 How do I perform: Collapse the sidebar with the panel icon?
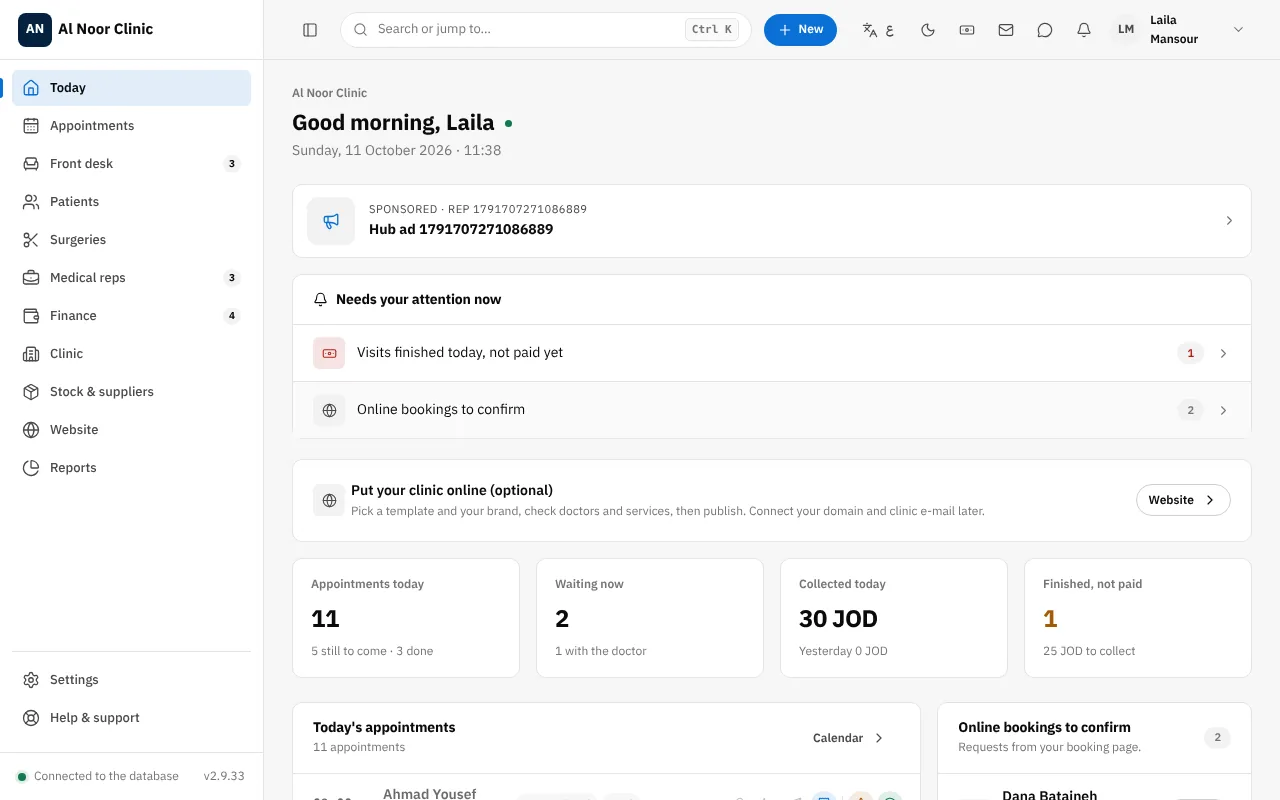(x=310, y=30)
